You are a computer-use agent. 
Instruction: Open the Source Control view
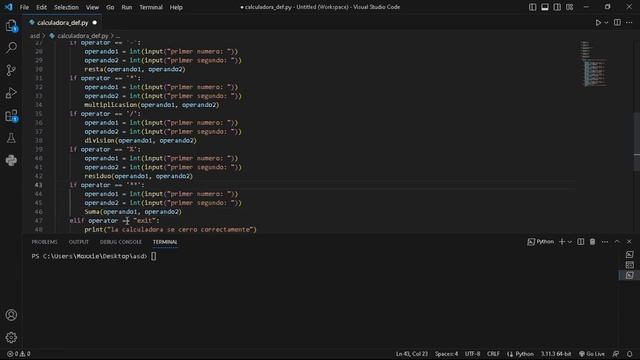click(11, 70)
